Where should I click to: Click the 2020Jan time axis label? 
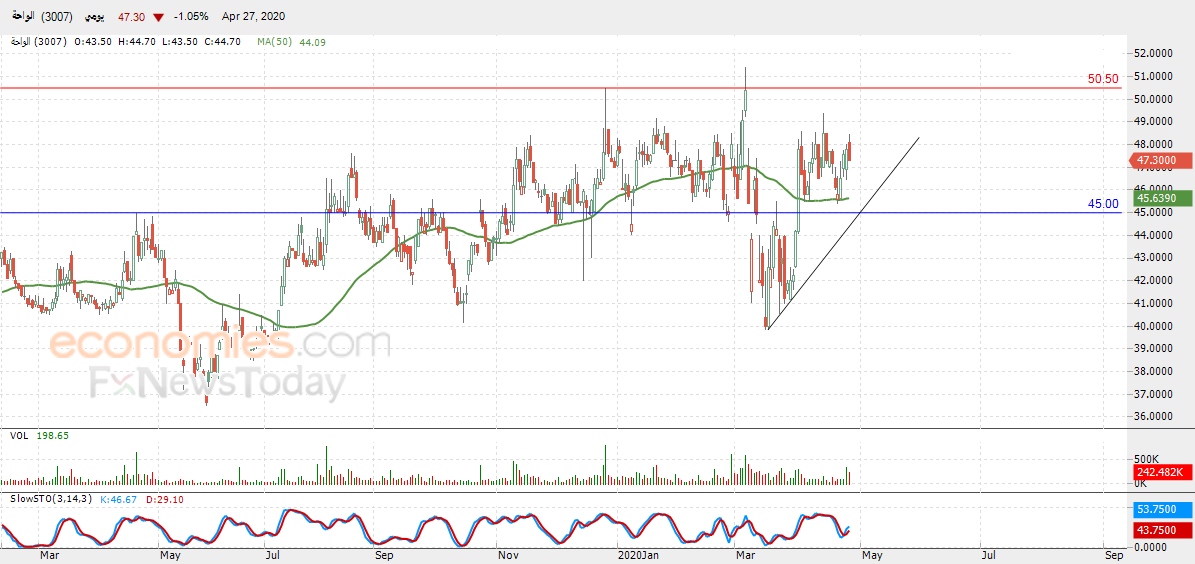click(x=639, y=556)
